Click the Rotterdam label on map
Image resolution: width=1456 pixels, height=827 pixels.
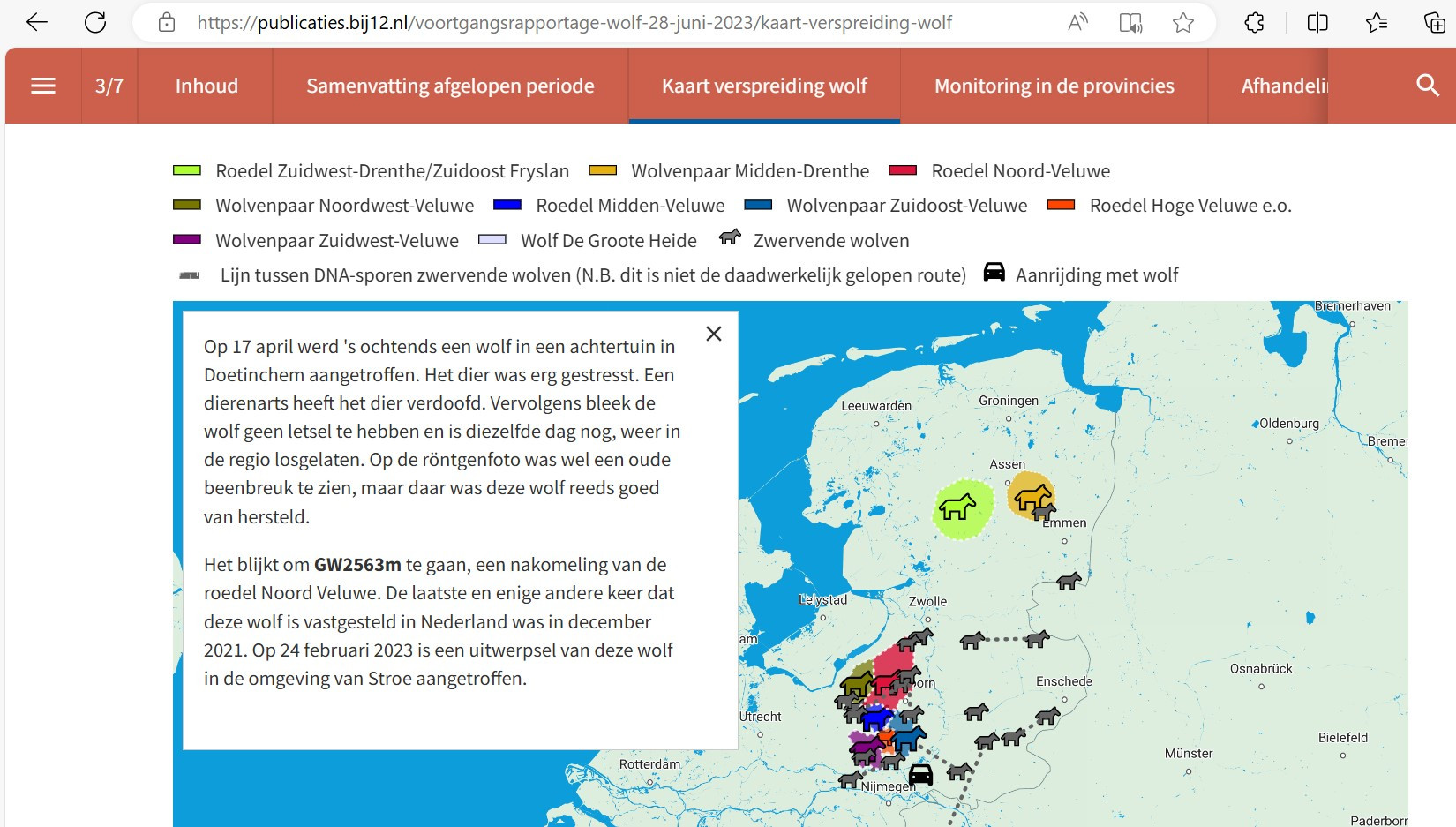point(649,764)
